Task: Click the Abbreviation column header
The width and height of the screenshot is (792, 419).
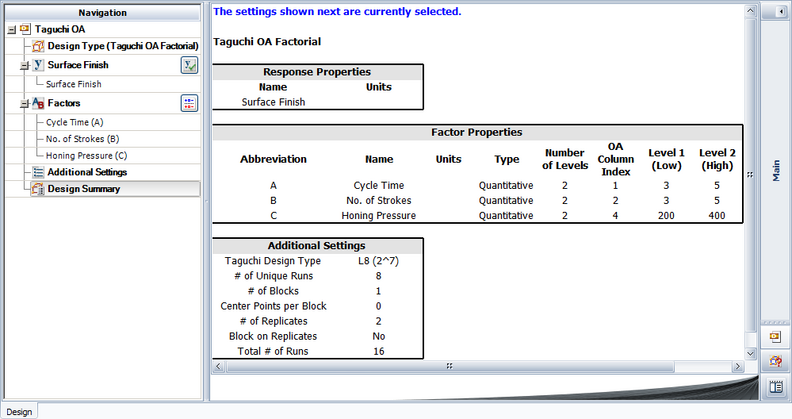Action: (x=273, y=159)
